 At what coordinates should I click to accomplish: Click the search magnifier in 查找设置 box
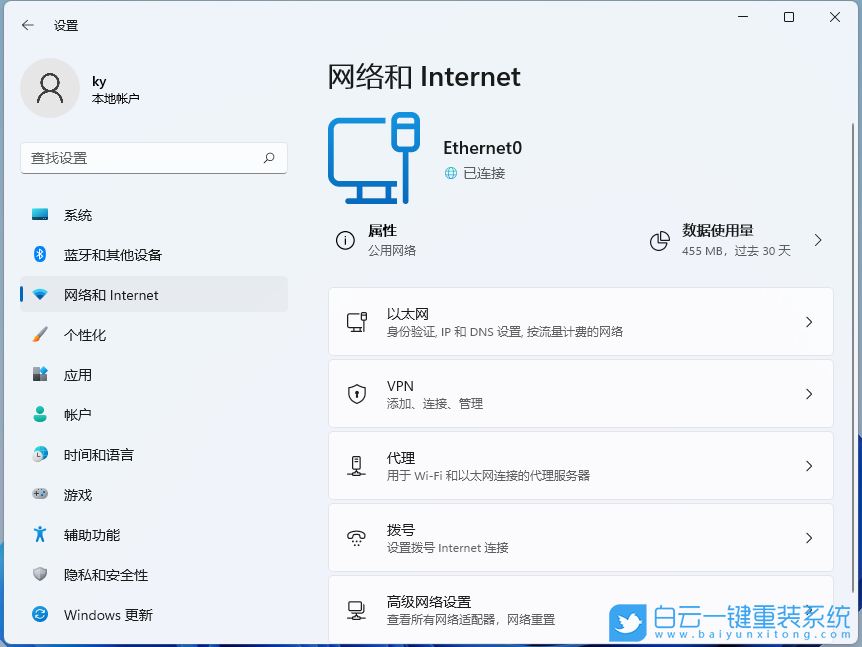(269, 158)
